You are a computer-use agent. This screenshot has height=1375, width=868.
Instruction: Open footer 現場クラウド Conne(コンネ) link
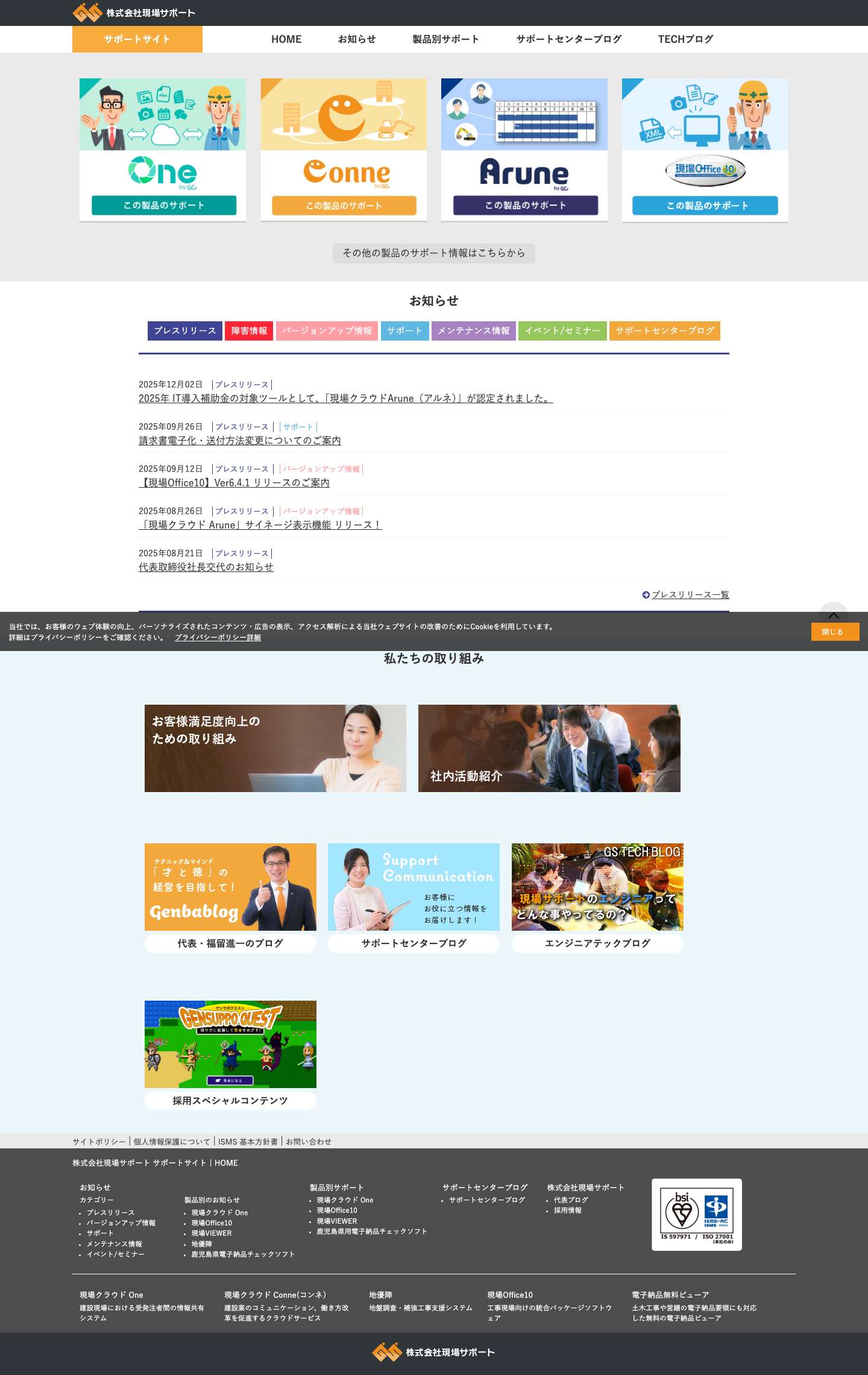coord(275,1295)
